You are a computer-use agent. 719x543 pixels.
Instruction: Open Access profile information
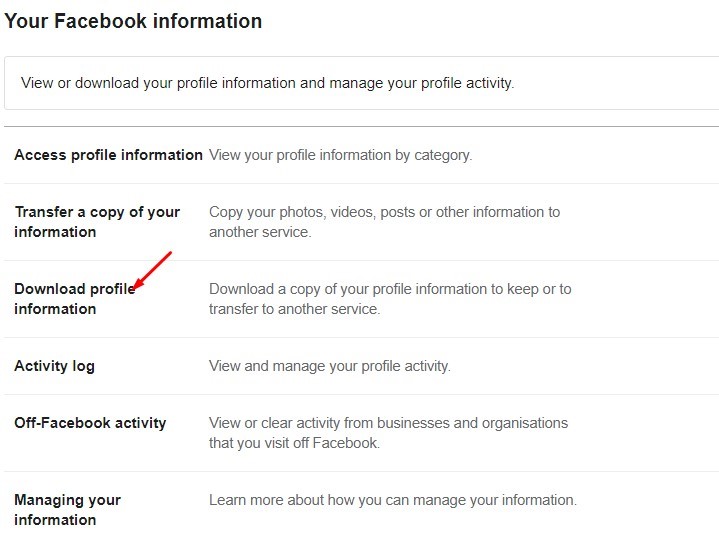pos(108,155)
